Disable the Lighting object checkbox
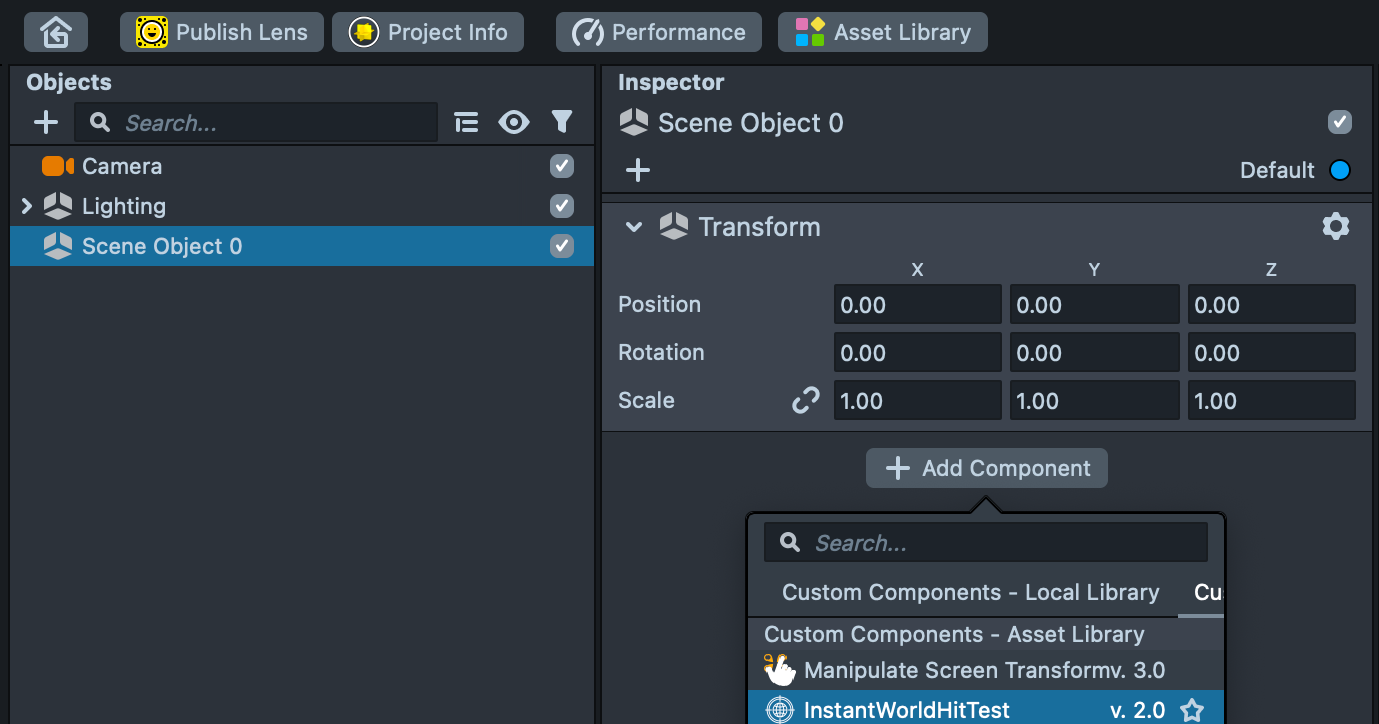This screenshot has height=724, width=1379. [x=562, y=206]
